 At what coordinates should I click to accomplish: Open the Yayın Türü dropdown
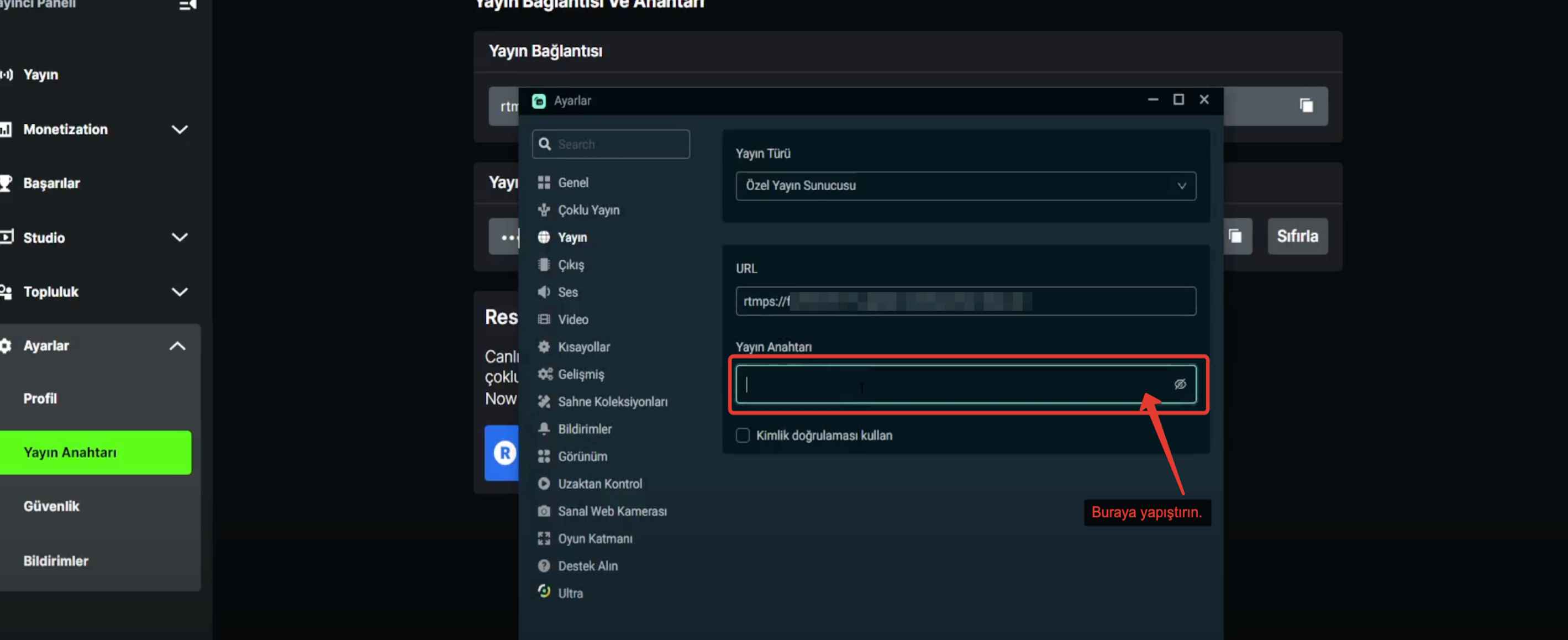pyautogui.click(x=965, y=186)
